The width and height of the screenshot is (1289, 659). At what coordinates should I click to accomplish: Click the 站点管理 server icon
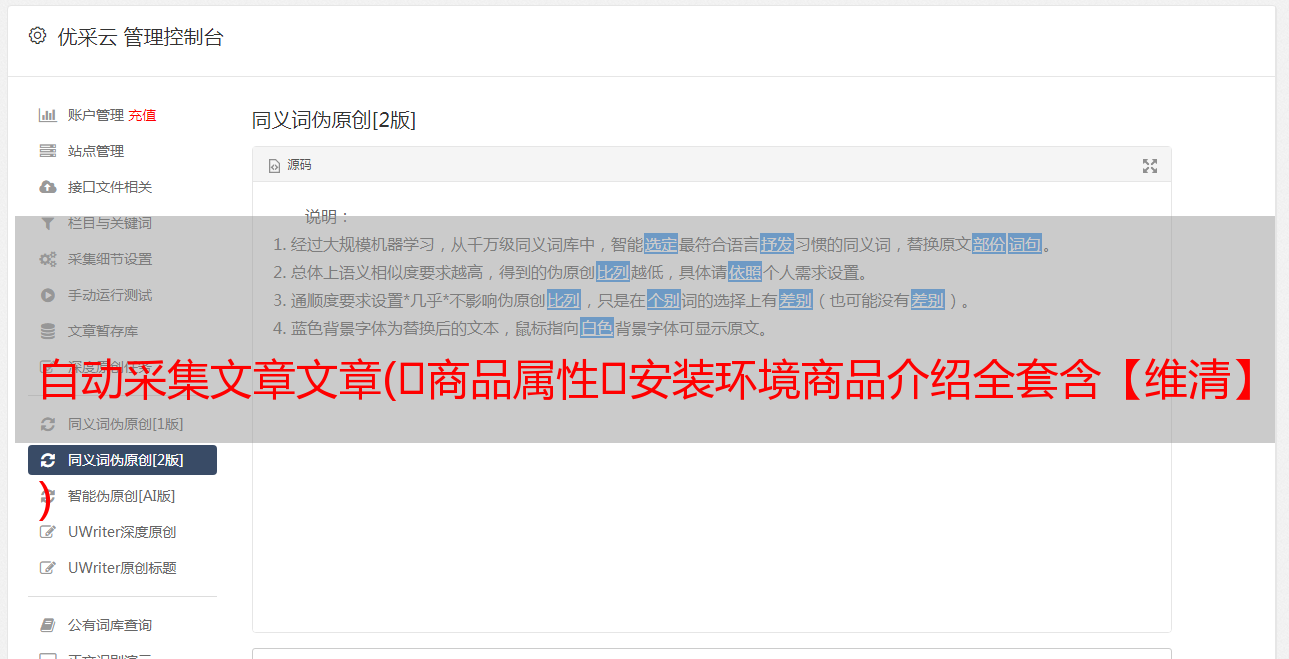coord(47,151)
